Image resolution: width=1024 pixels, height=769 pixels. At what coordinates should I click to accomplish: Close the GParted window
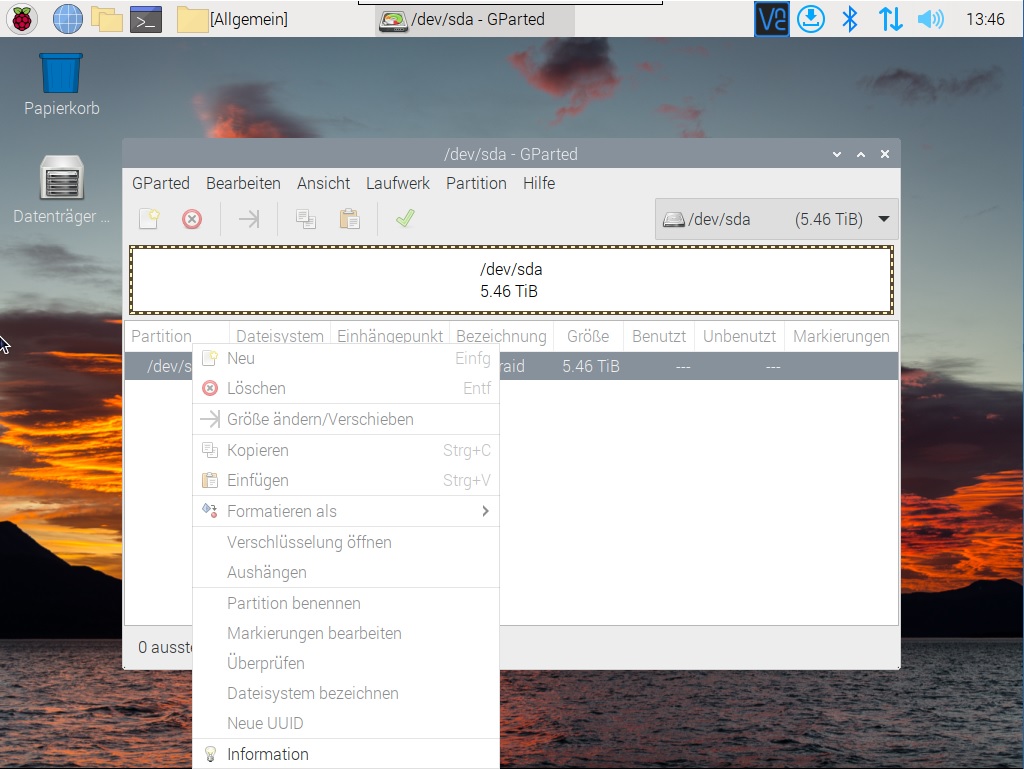pyautogui.click(x=885, y=154)
